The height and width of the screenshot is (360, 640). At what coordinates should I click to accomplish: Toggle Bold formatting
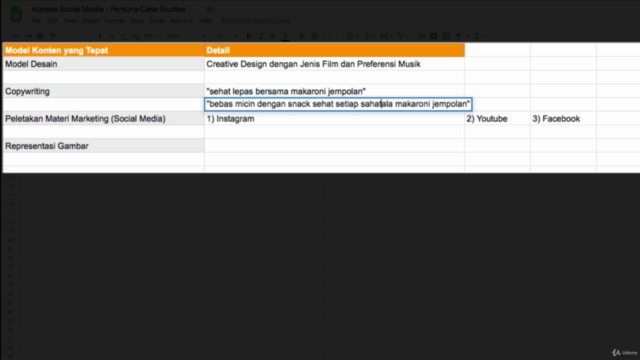[x=249, y=36]
